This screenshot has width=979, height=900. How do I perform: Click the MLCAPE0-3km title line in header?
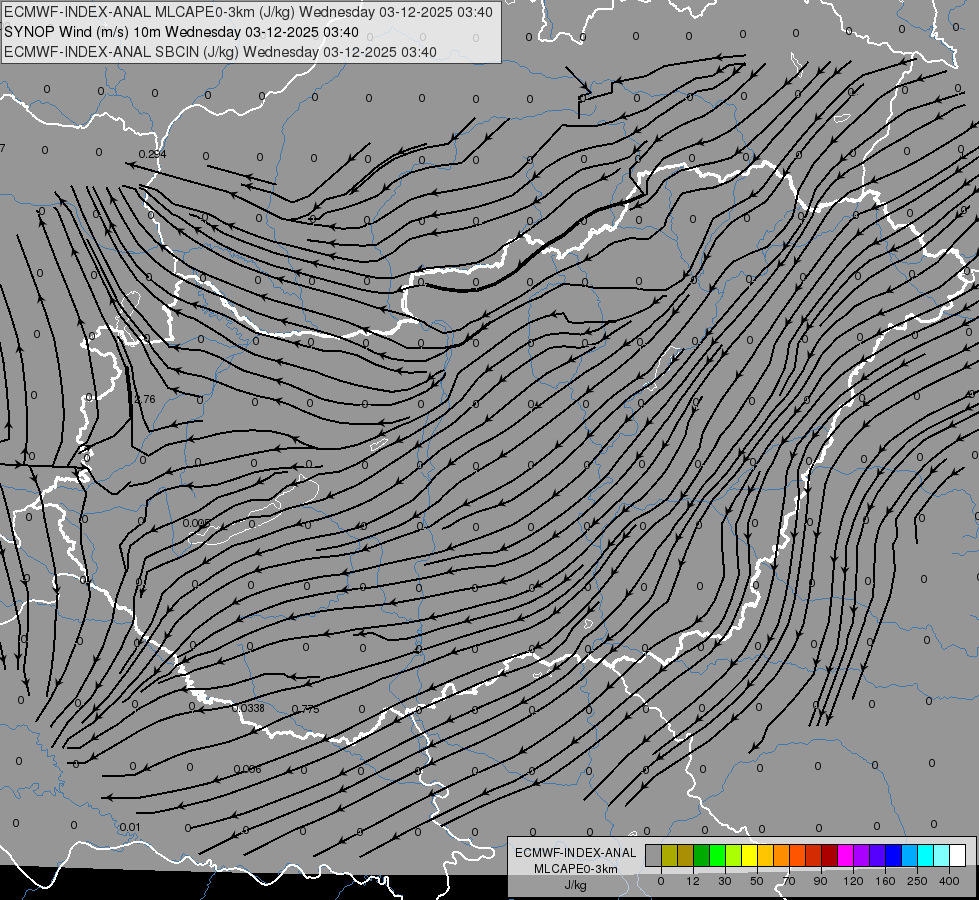click(248, 12)
